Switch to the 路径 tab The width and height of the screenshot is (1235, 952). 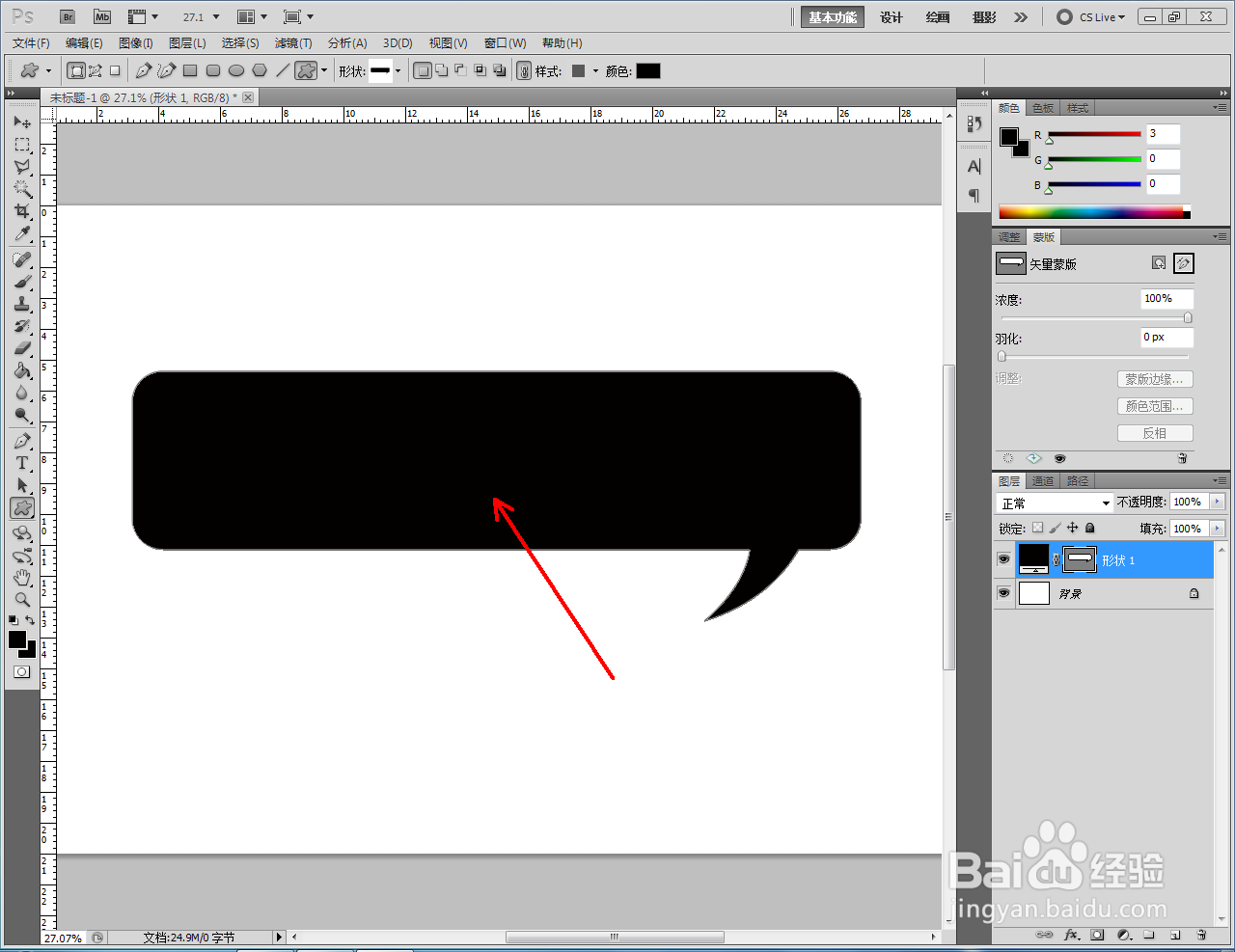pyautogui.click(x=1078, y=480)
